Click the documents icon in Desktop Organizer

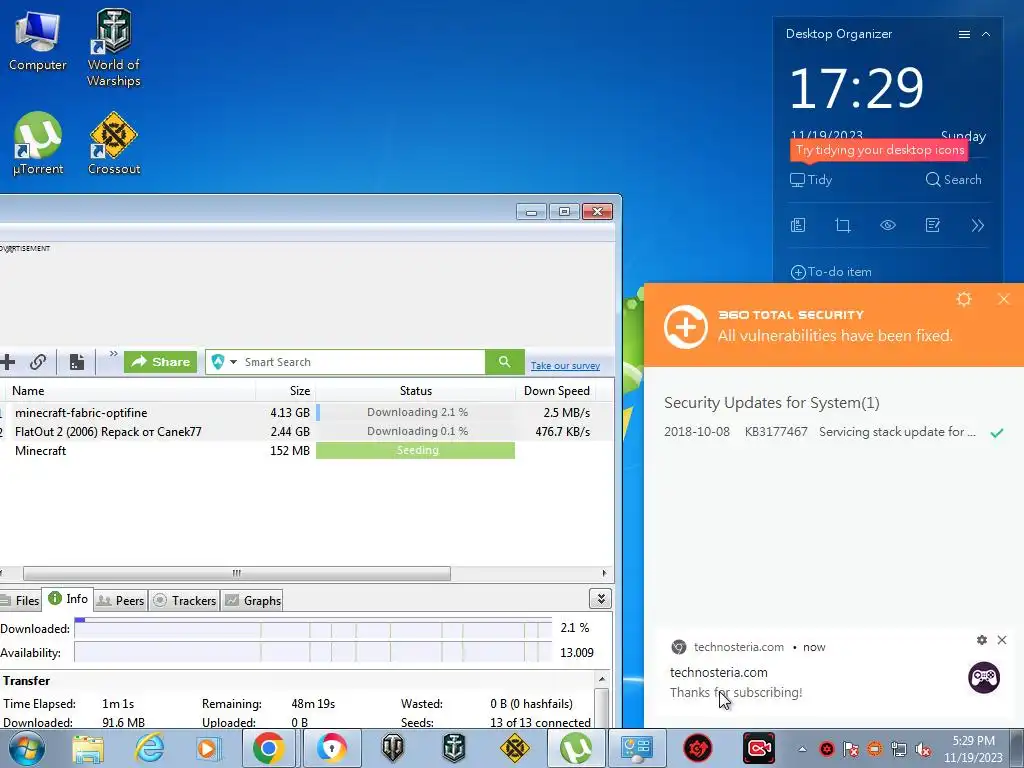[798, 225]
